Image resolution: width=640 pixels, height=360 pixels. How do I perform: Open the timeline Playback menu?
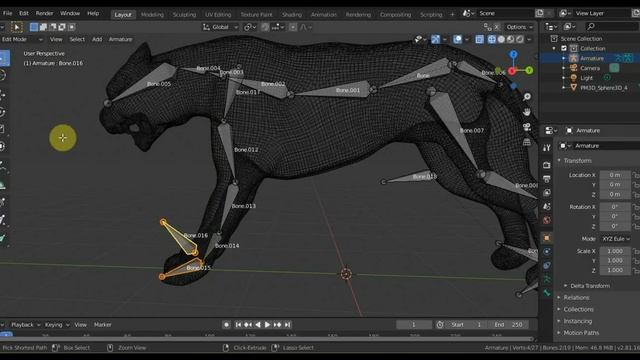25,325
